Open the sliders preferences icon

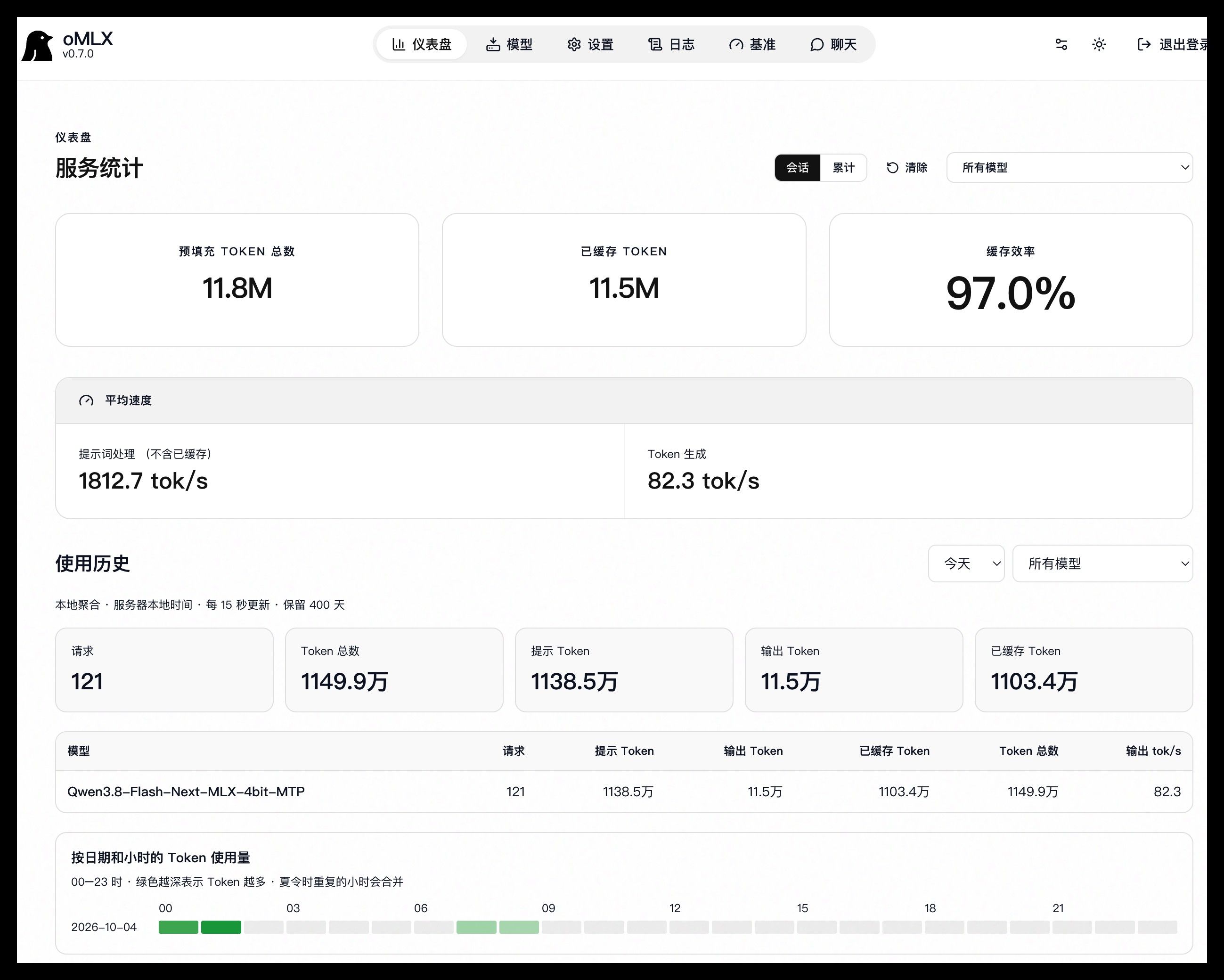point(1061,44)
